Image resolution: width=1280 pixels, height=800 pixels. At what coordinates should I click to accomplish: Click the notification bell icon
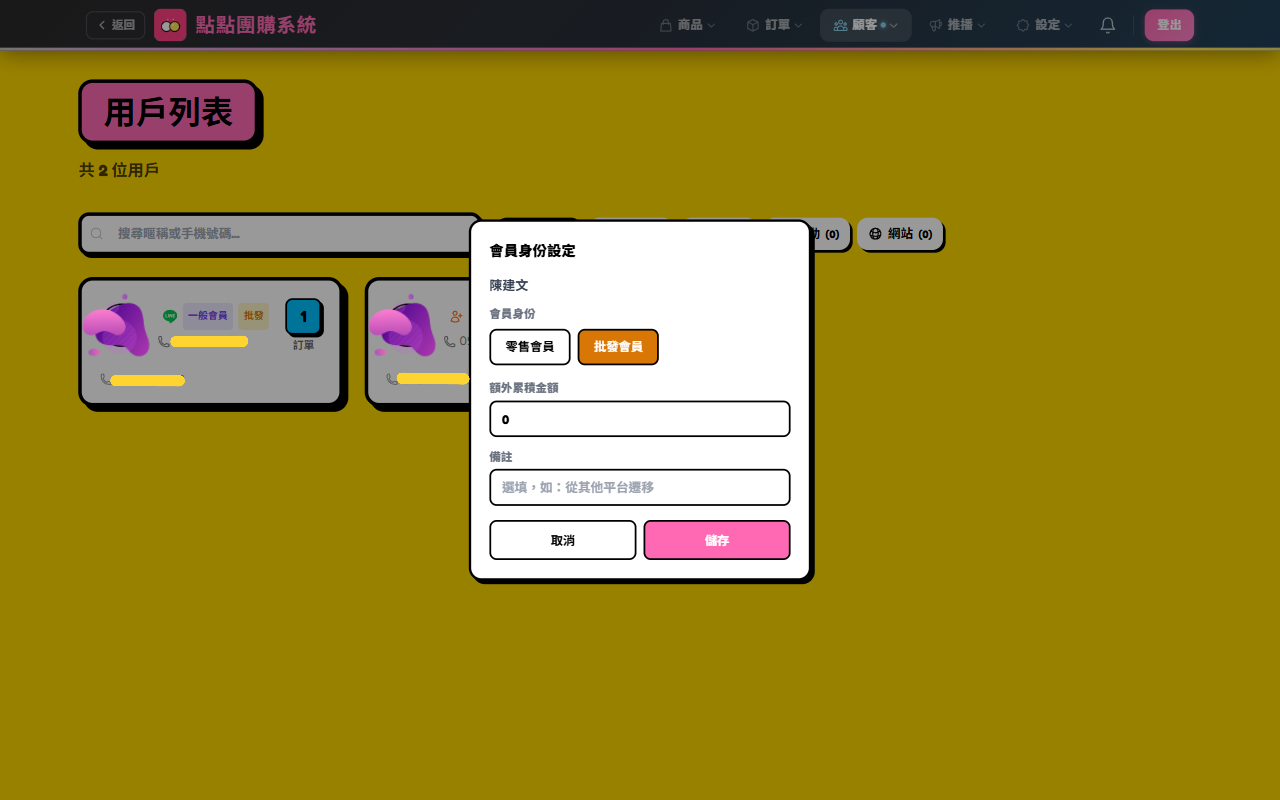click(1107, 25)
